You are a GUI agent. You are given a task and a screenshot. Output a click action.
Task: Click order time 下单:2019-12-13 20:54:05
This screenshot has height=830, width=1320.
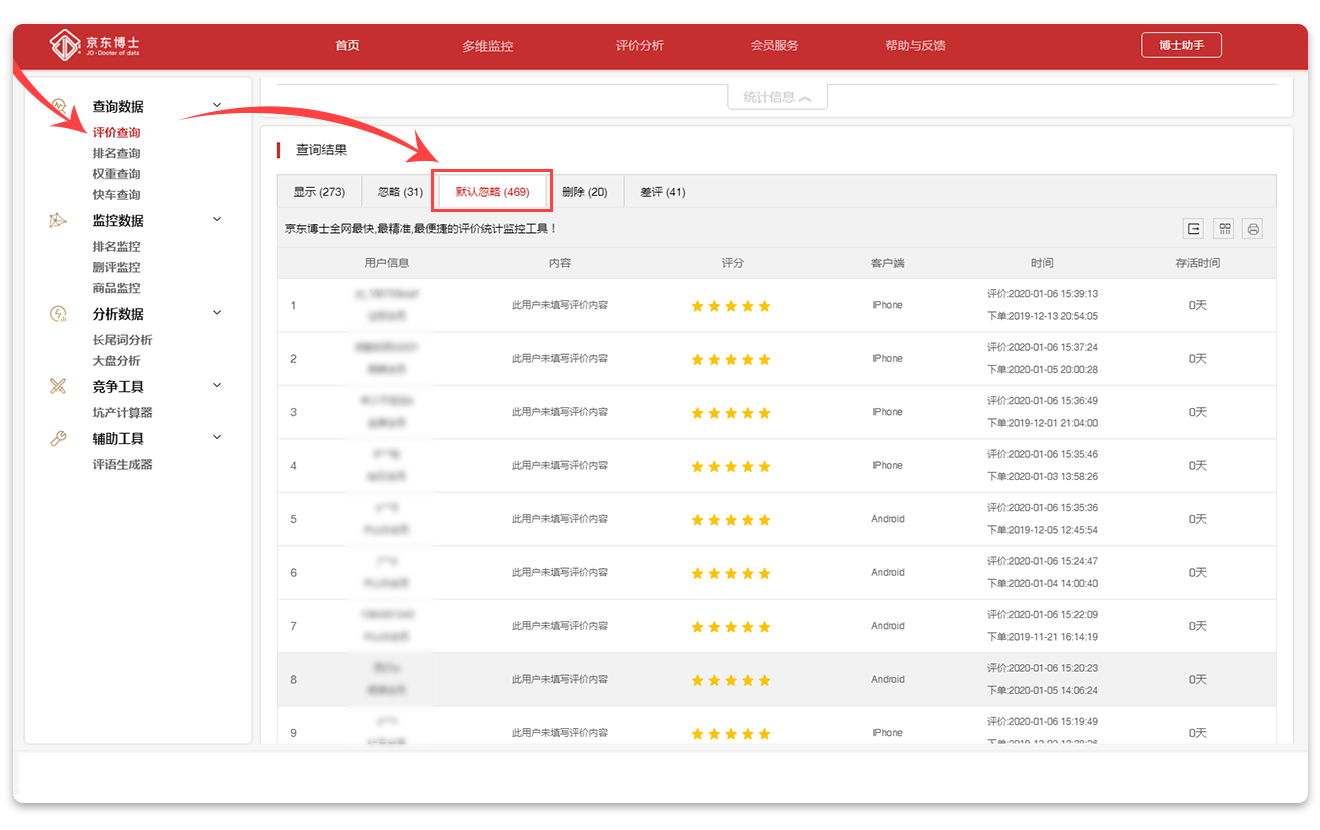click(x=1042, y=316)
